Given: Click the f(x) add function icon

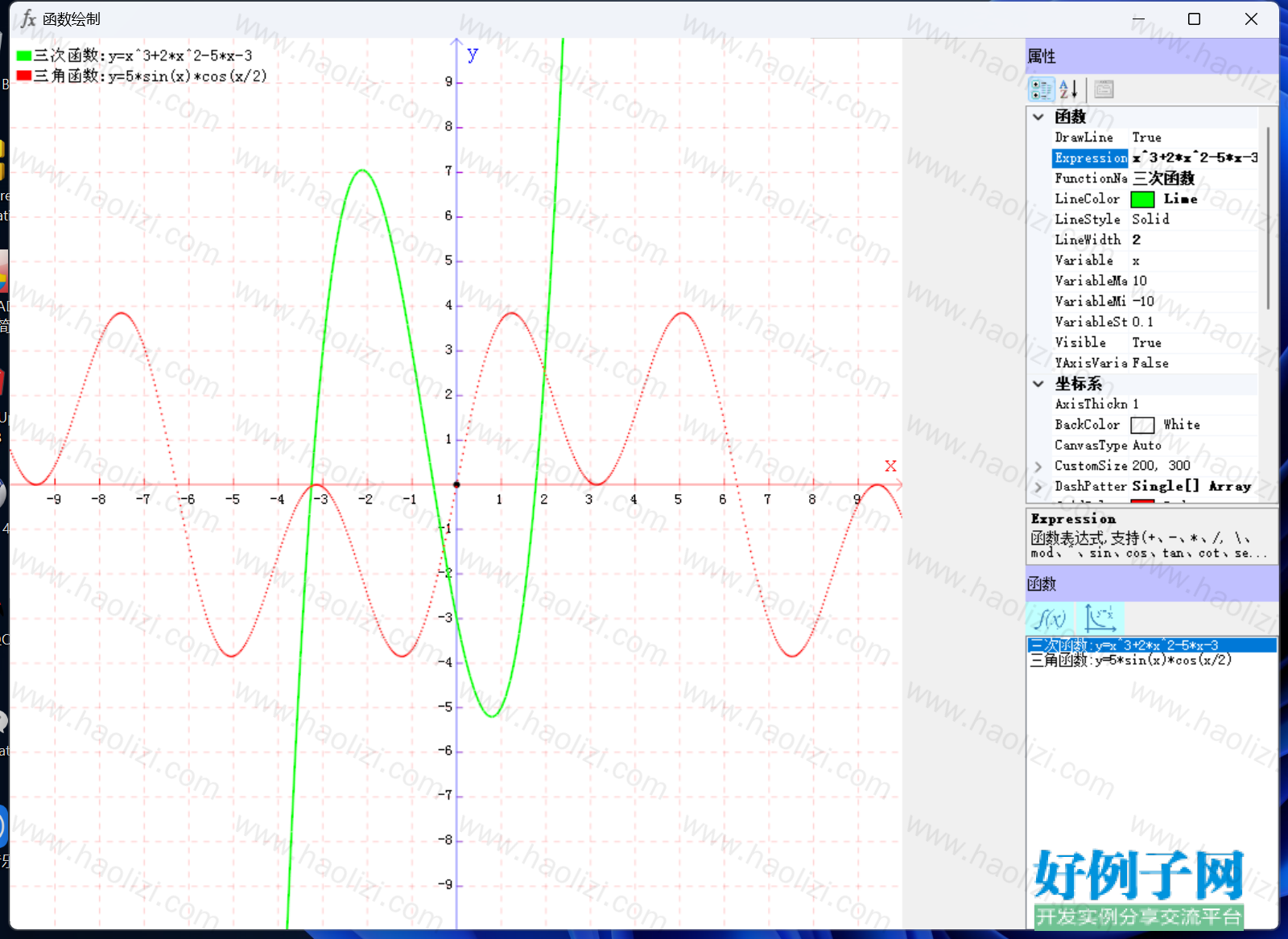Looking at the screenshot, I should pos(1051,618).
